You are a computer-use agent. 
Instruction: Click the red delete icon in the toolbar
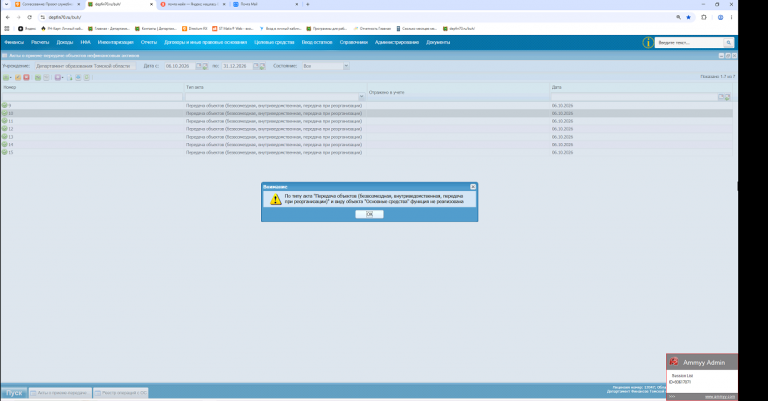click(26, 77)
